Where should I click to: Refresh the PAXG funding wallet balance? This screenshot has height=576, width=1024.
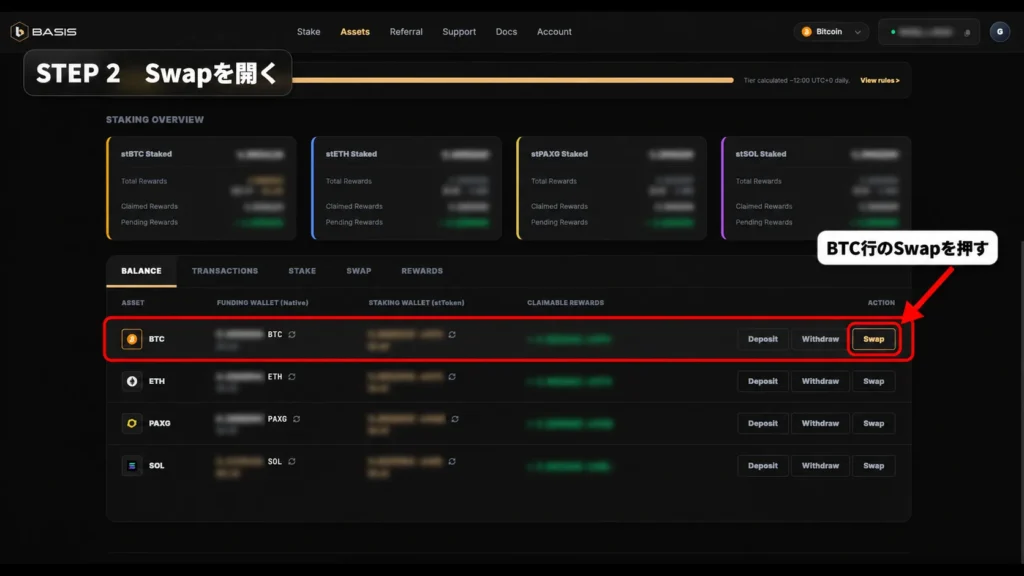pos(296,419)
